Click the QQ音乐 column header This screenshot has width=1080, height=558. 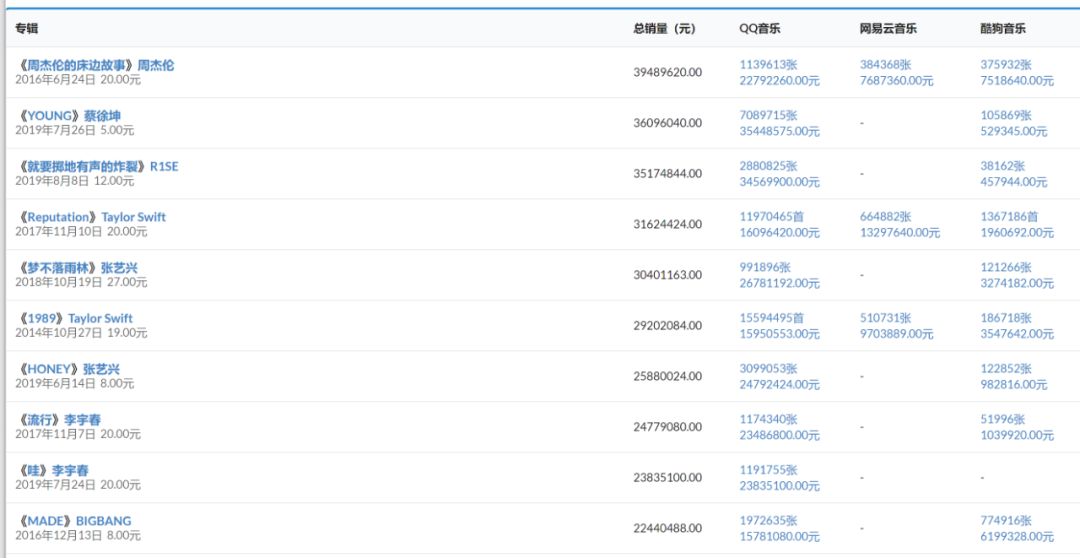pos(760,28)
